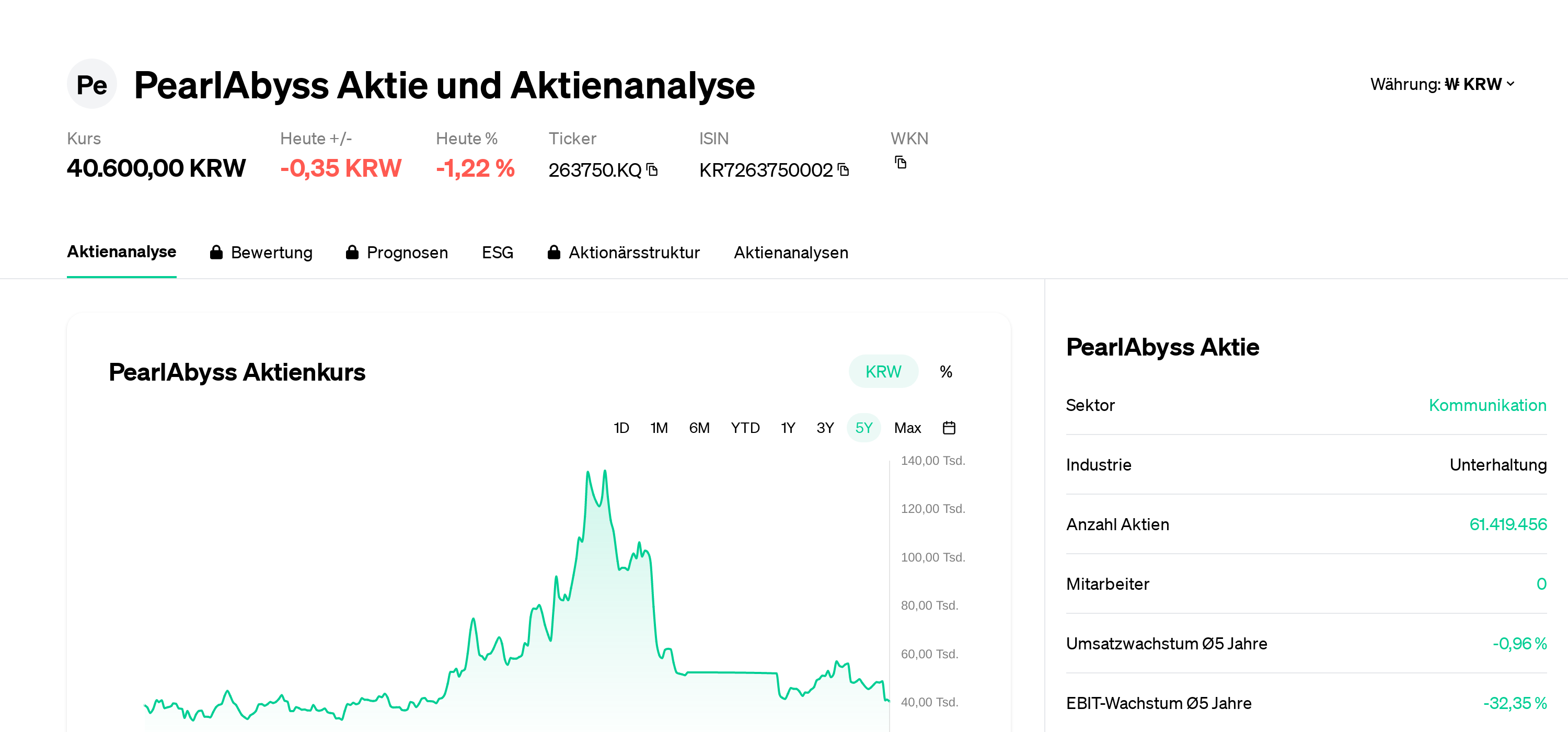Open the Kommunikation sector link
Viewport: 1568px width, 732px height.
tap(1488, 405)
